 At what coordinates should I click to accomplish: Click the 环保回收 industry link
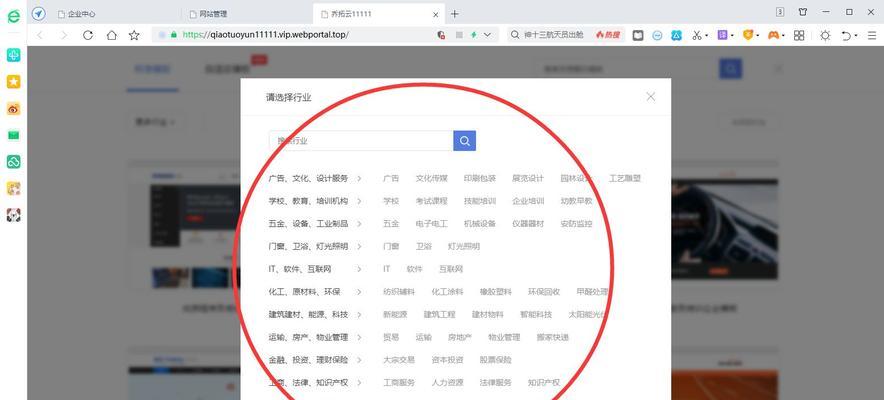[544, 292]
